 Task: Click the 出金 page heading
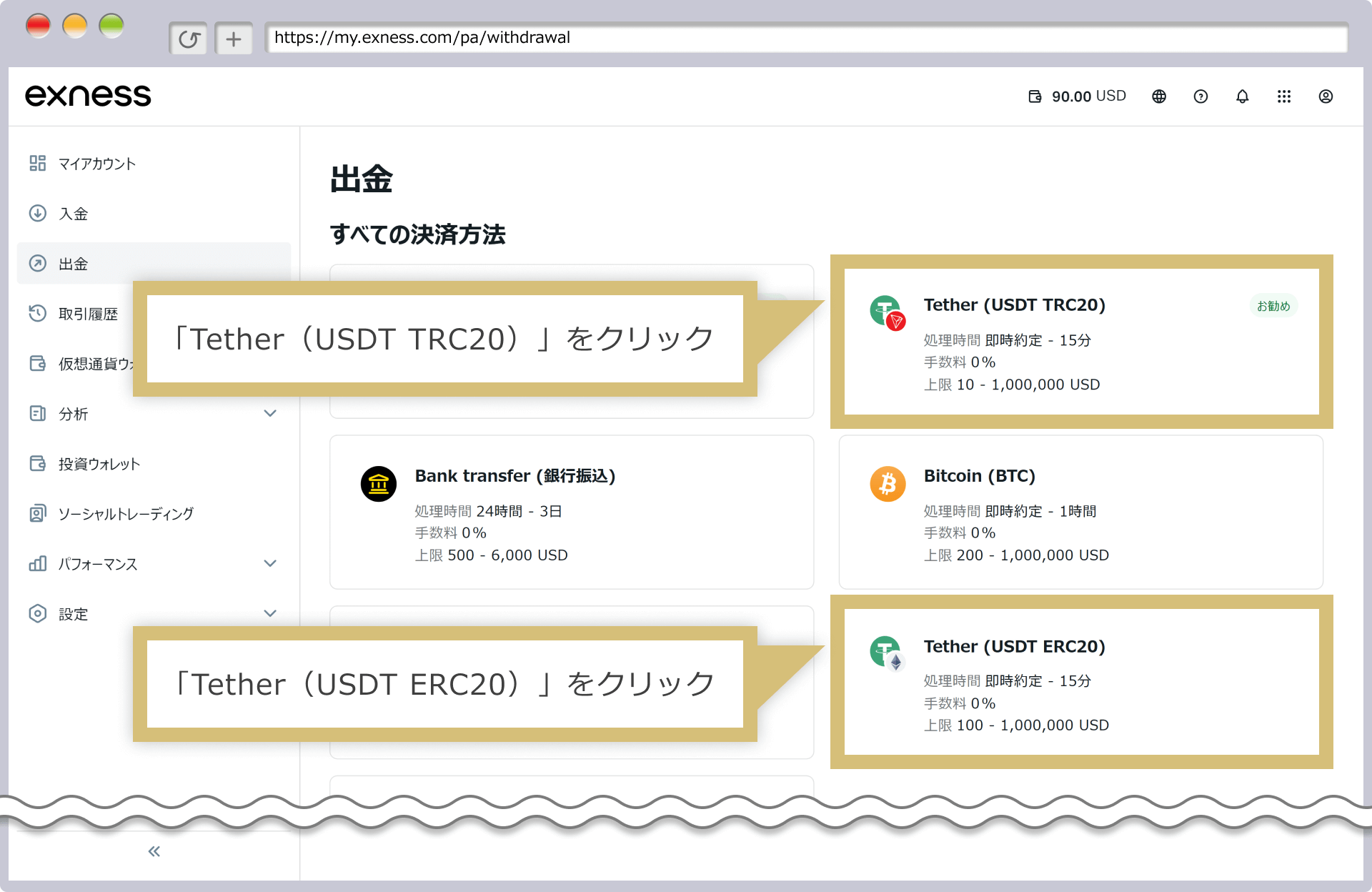coord(362,179)
